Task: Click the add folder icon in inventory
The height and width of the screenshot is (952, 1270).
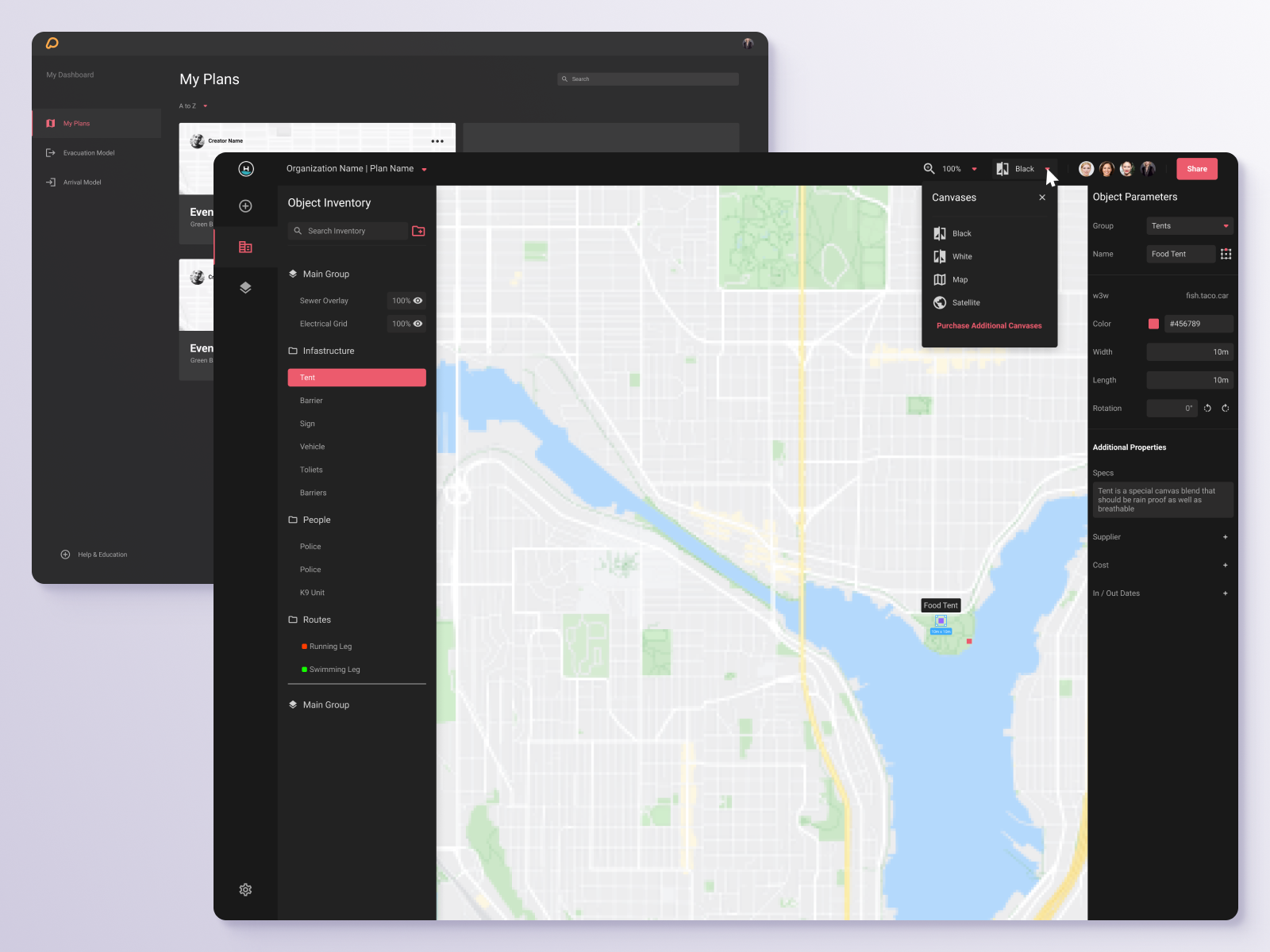Action: tap(418, 231)
